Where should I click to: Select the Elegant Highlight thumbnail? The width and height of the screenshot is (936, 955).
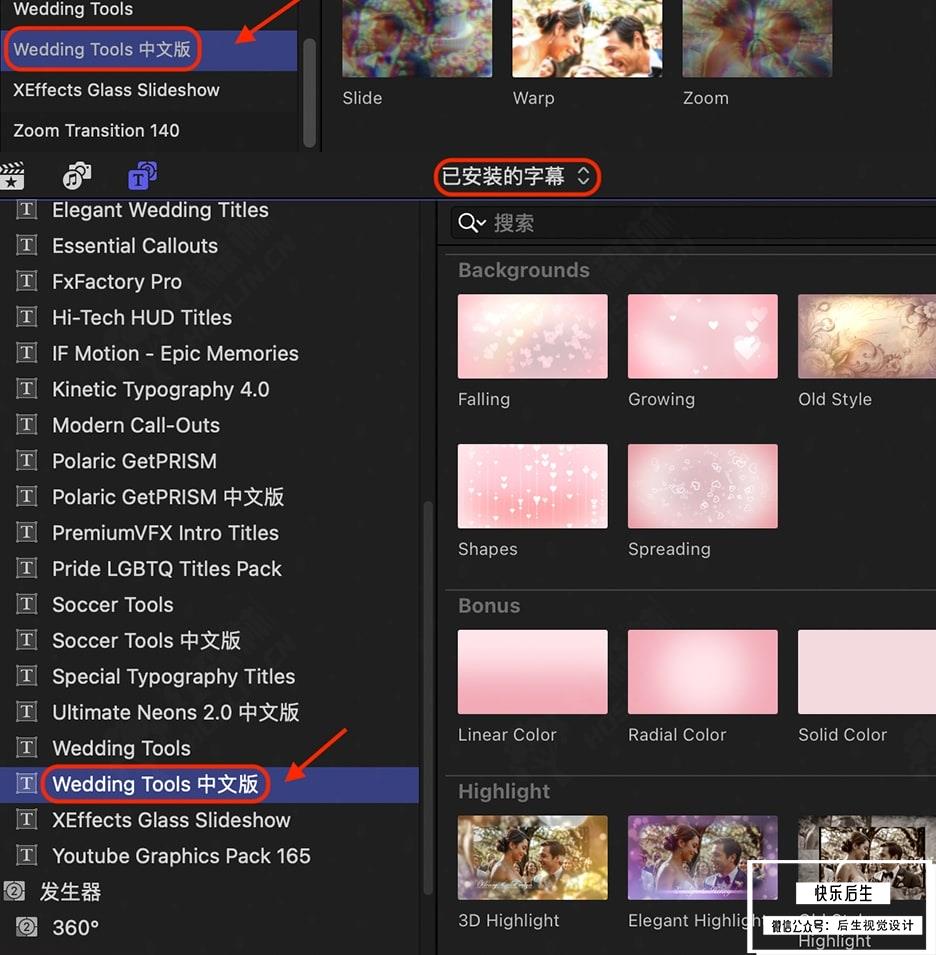point(703,858)
